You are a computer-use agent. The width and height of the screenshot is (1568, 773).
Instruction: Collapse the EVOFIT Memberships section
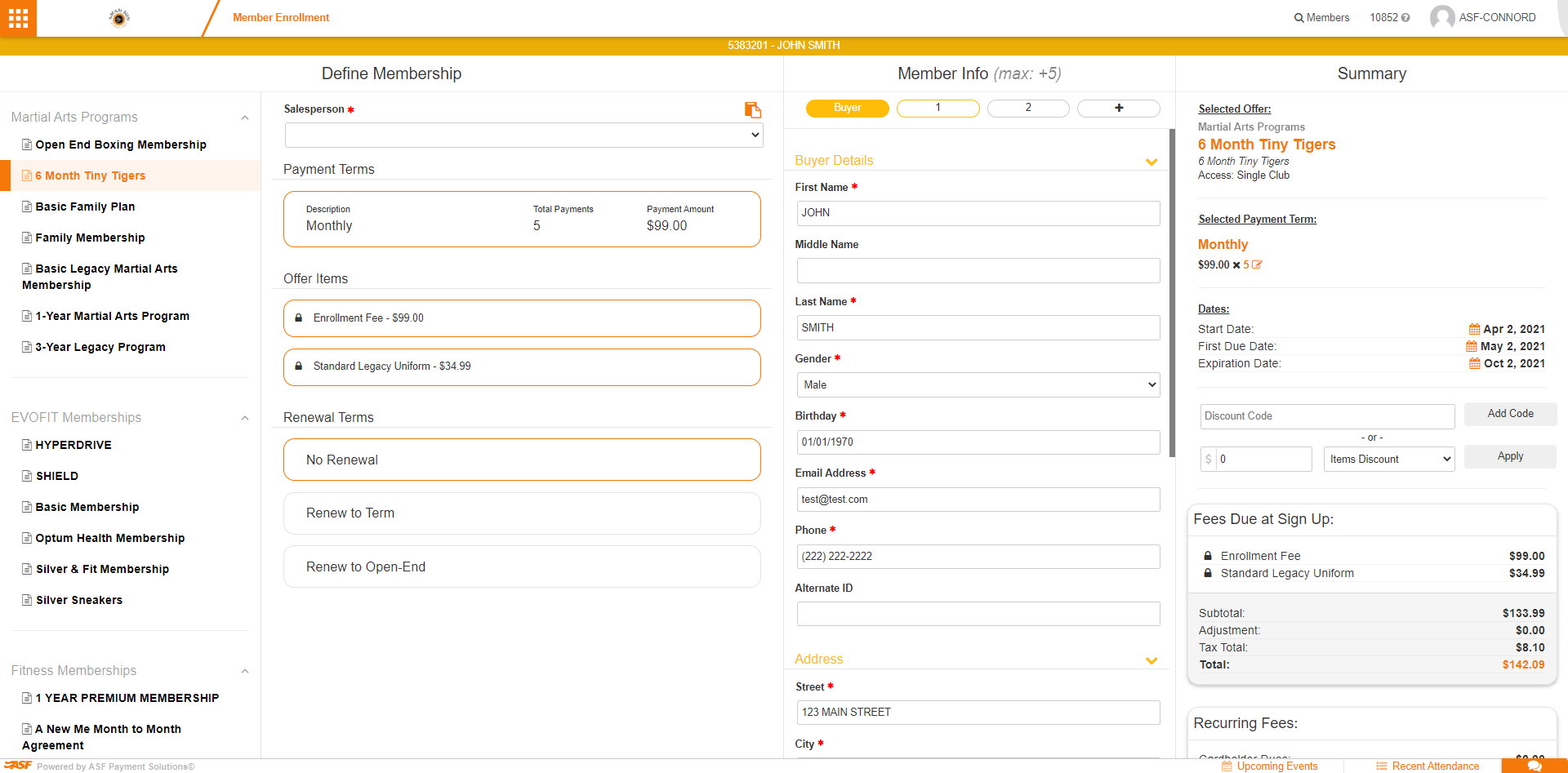[244, 418]
